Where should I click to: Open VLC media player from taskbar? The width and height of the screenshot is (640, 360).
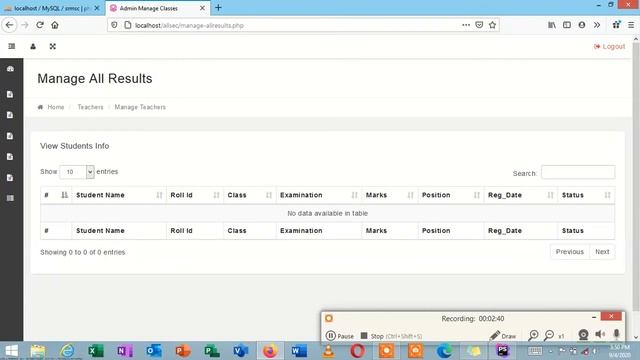coord(328,351)
